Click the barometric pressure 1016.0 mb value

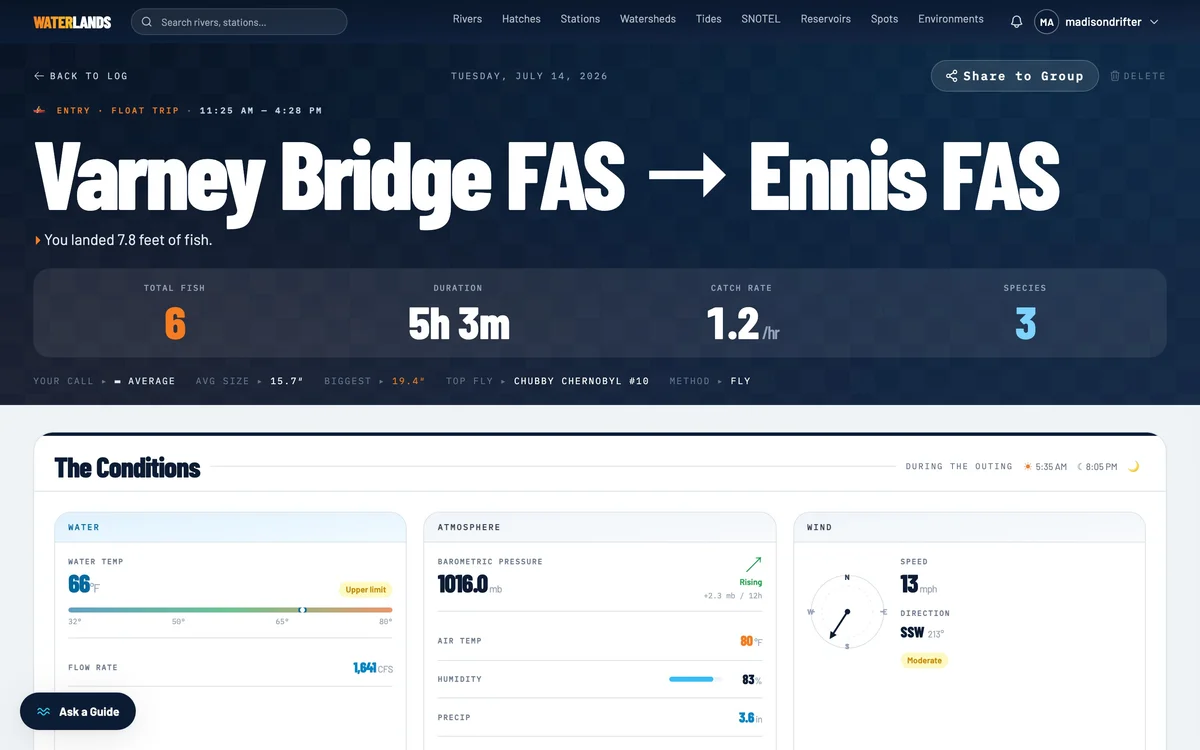(x=469, y=585)
